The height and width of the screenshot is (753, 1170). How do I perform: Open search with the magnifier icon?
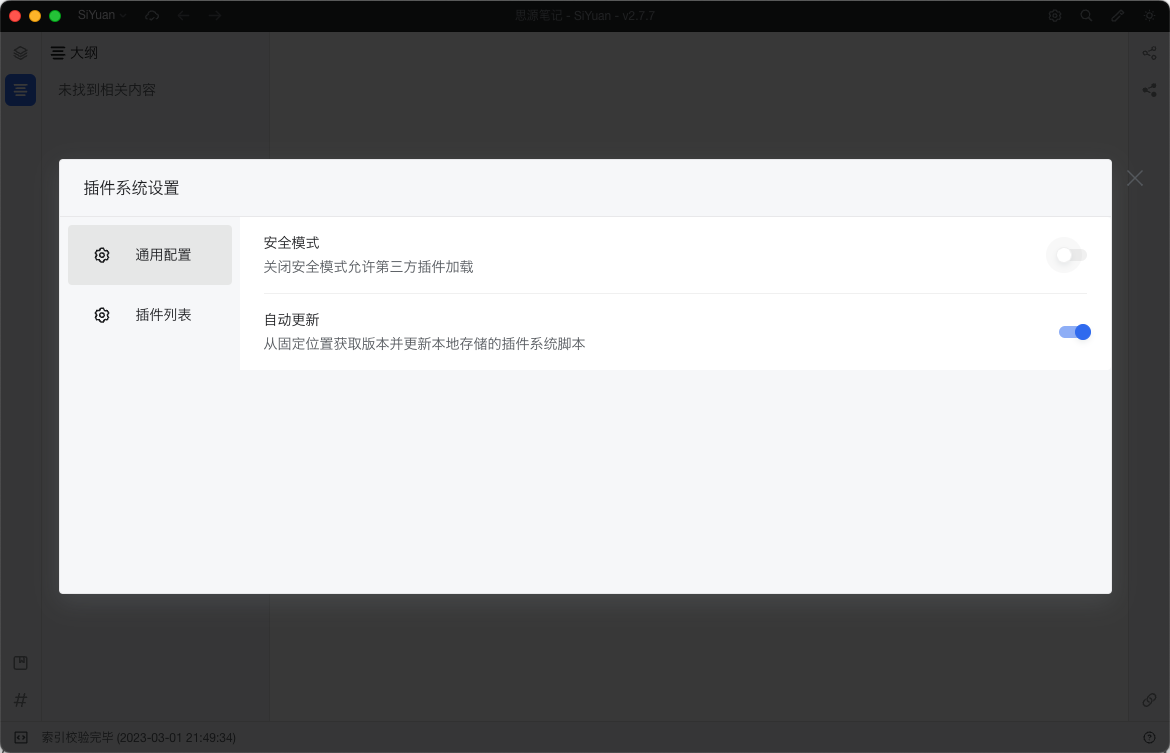click(x=1086, y=16)
